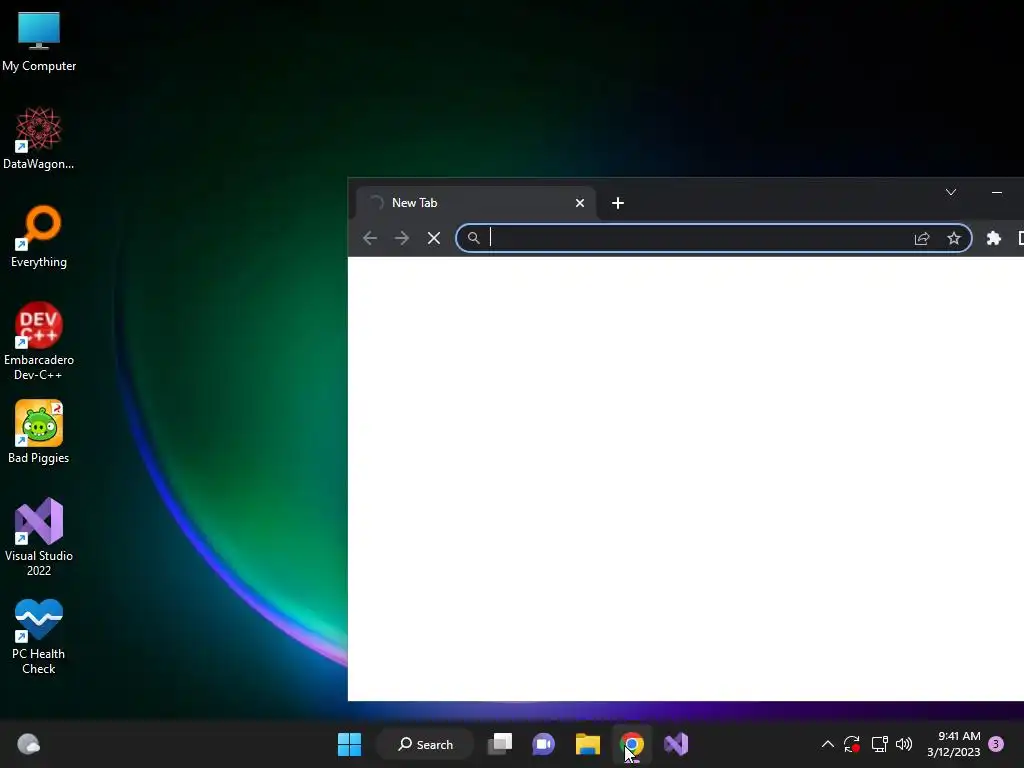1024x768 pixels.
Task: Show hidden system tray icons
Action: (x=827, y=744)
